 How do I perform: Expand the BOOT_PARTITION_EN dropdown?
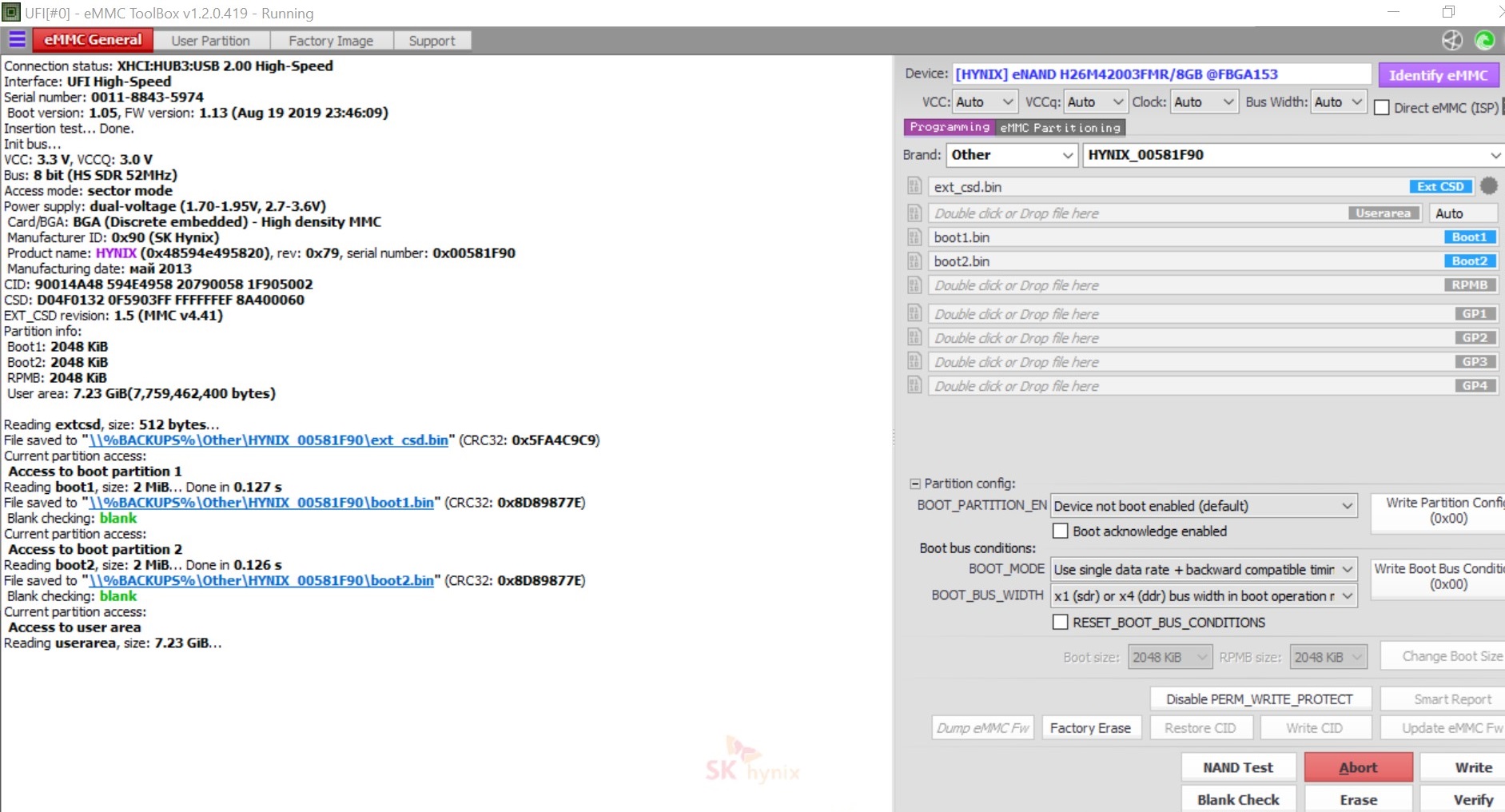point(1203,506)
